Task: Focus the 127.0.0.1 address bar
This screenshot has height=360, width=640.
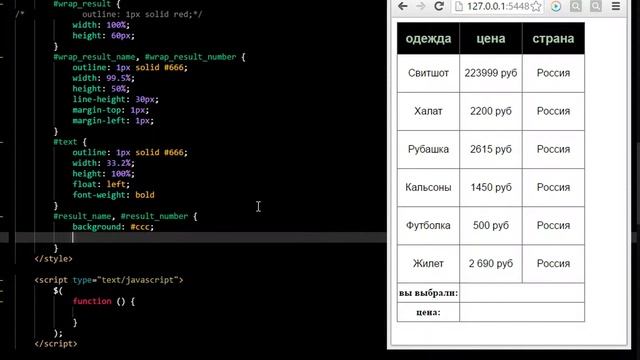Action: point(498,6)
